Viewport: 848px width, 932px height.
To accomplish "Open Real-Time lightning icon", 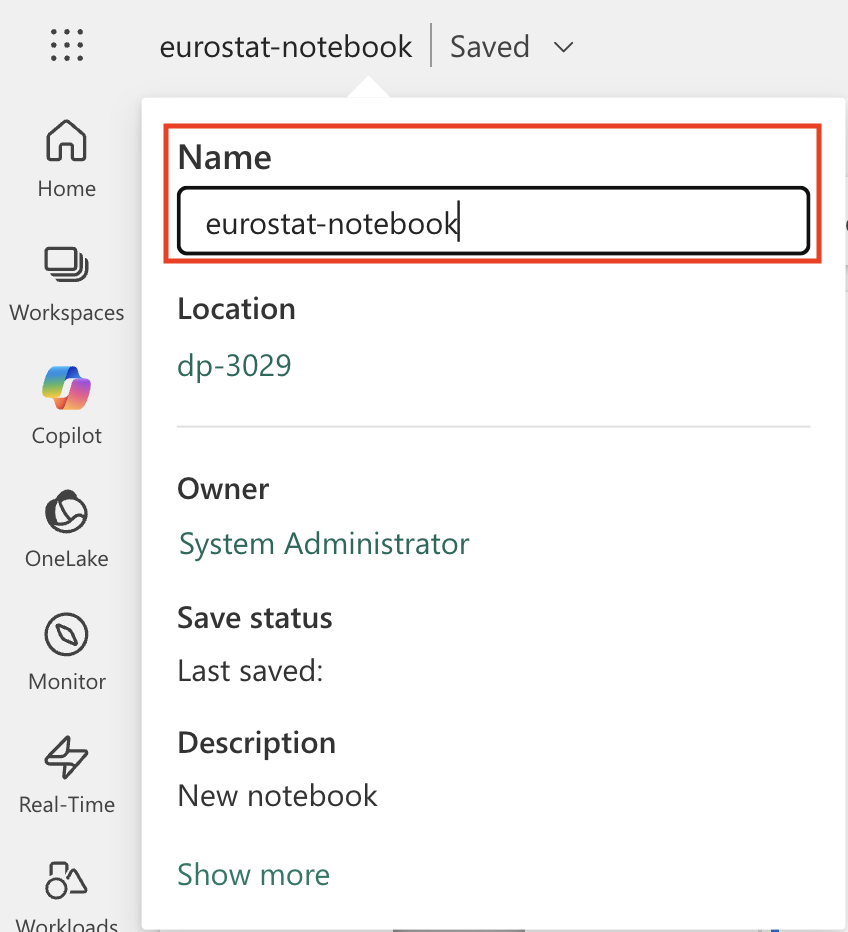I will click(67, 757).
